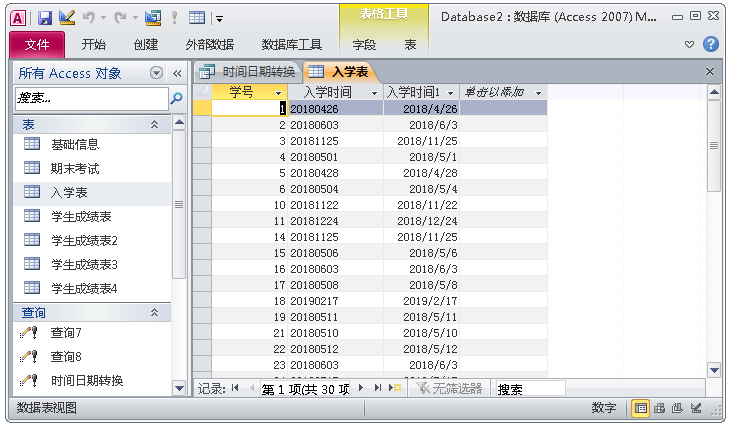
Task: Open the 创建 ribbon tab
Action: 146,44
